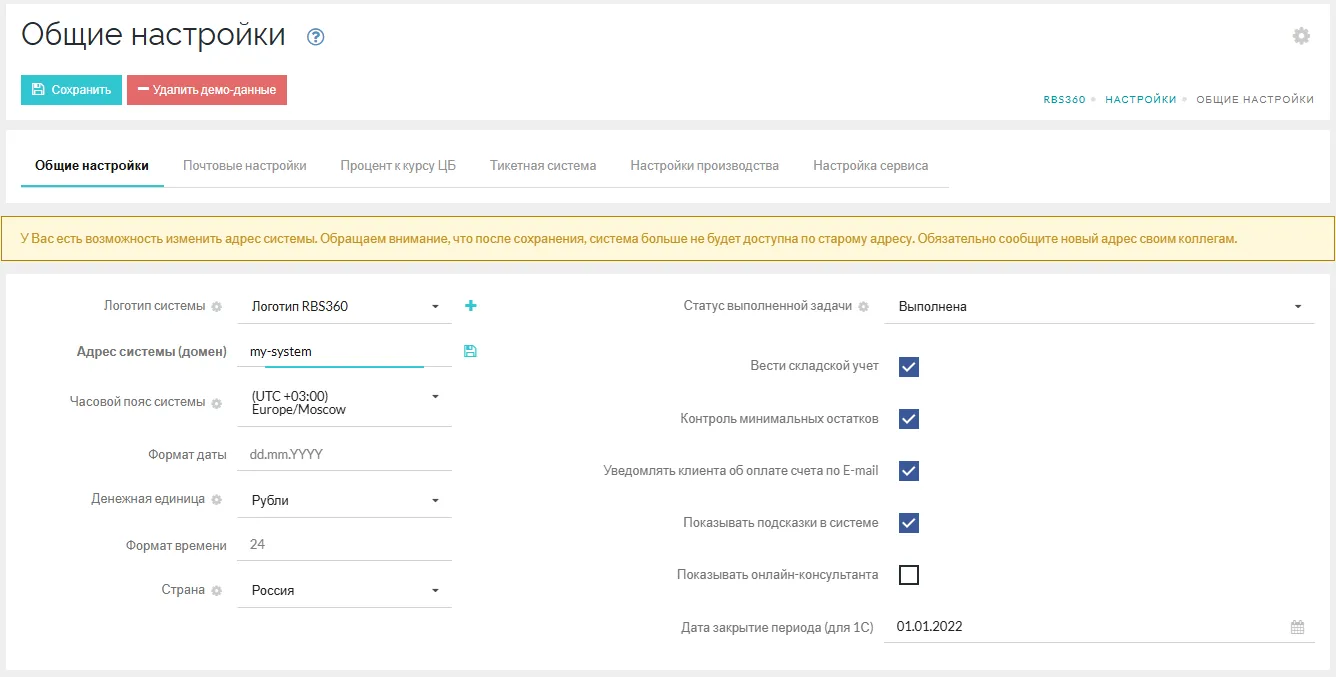Toggle Контроль минимальных остатков checkbox
The width and height of the screenshot is (1336, 677).
pyautogui.click(x=908, y=419)
